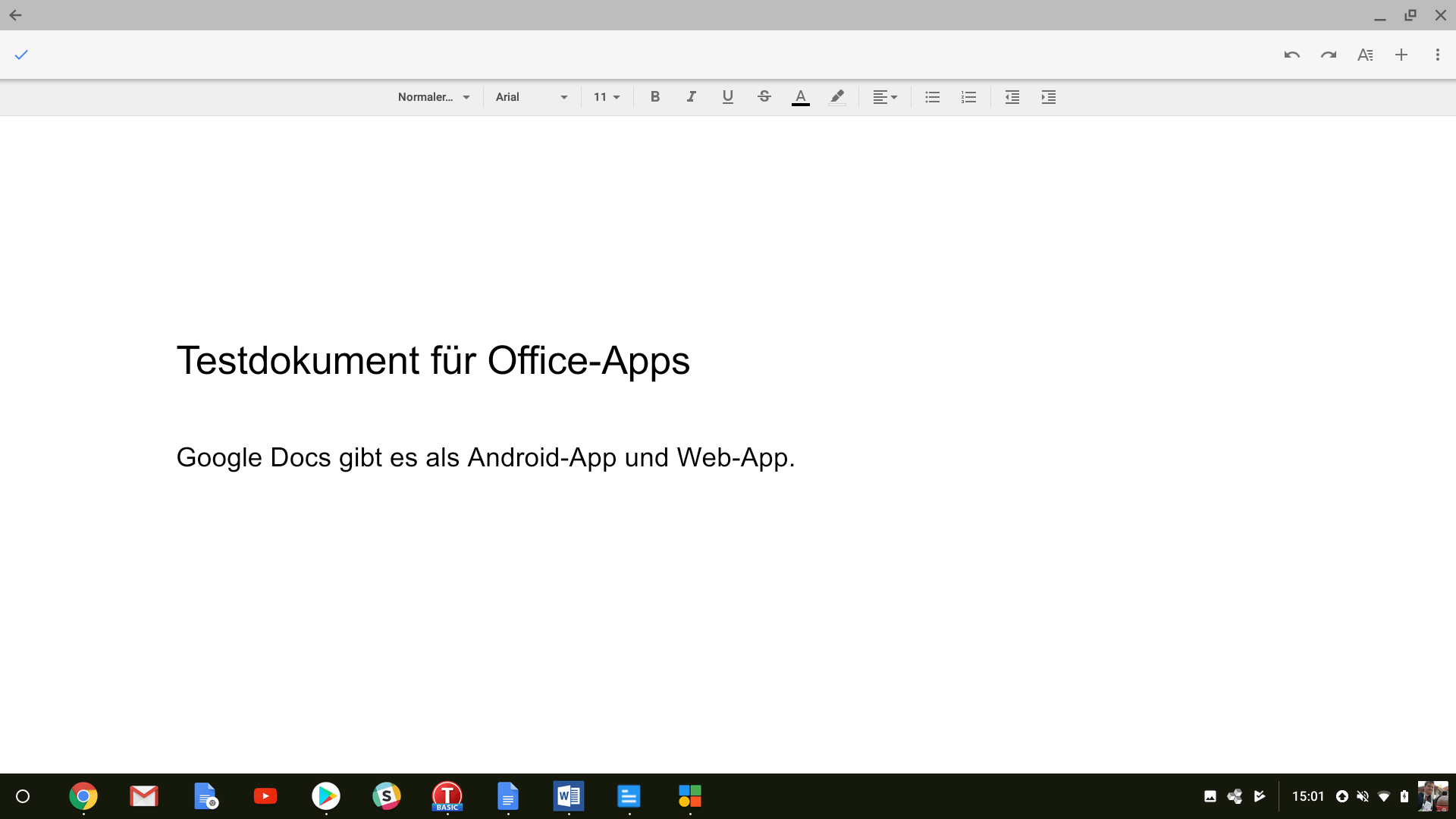The width and height of the screenshot is (1456, 819).
Task: Expand the font size selector
Action: click(x=606, y=97)
